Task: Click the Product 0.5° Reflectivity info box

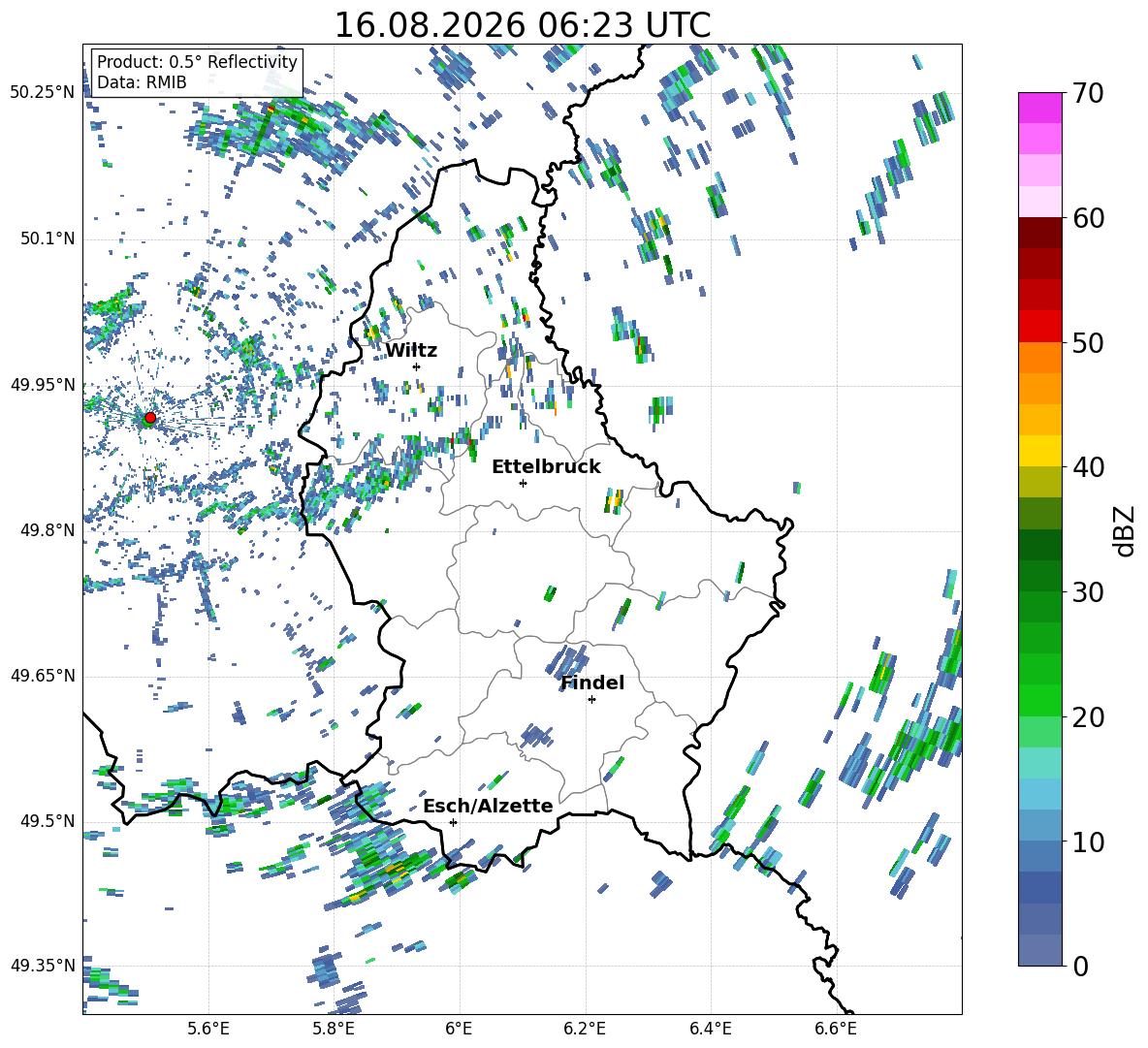Action: (197, 72)
